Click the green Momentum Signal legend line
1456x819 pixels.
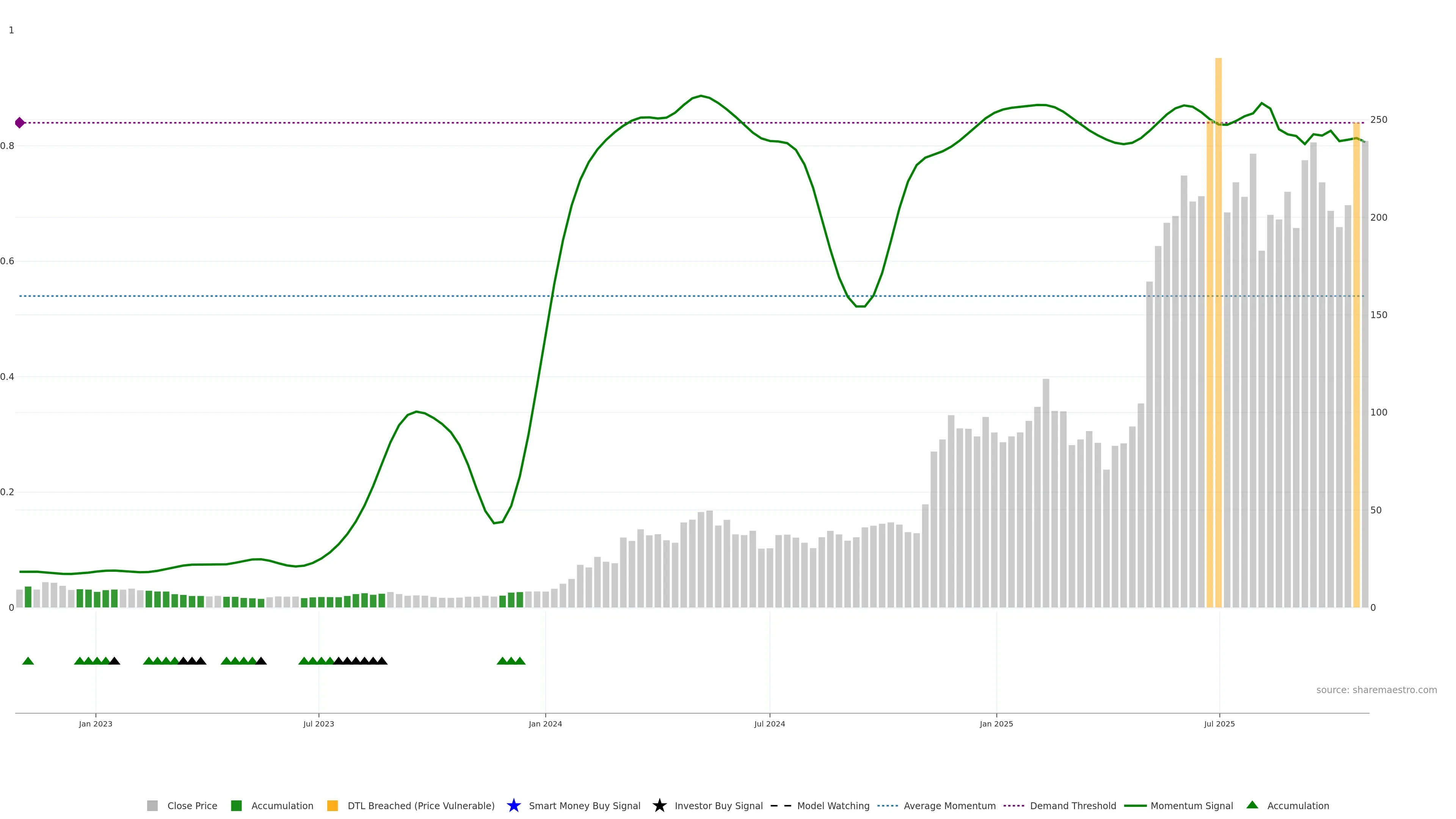coord(1135,805)
